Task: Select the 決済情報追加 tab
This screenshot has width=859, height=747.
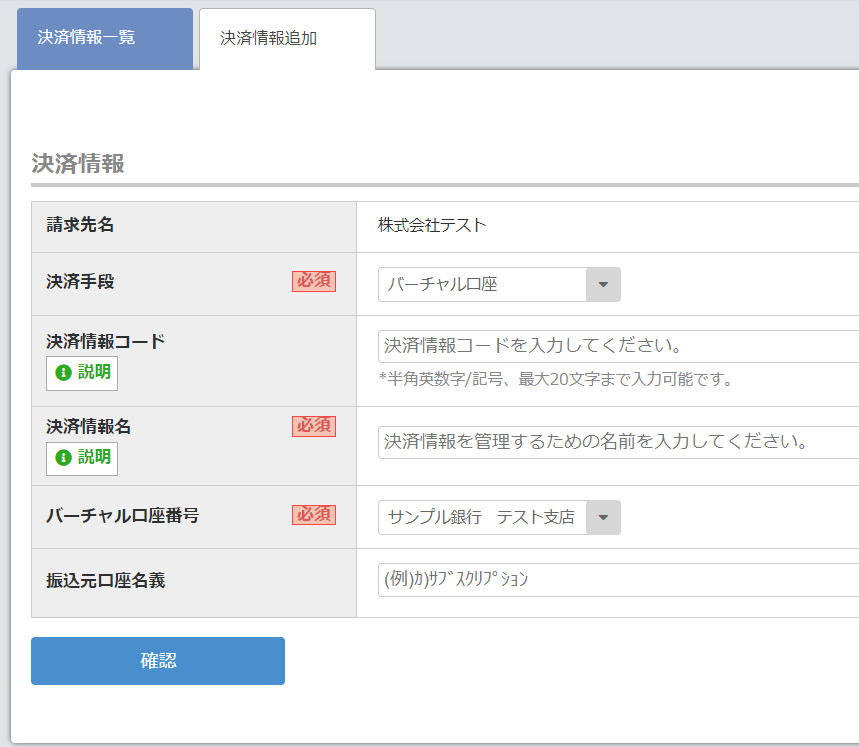Action: click(x=286, y=39)
